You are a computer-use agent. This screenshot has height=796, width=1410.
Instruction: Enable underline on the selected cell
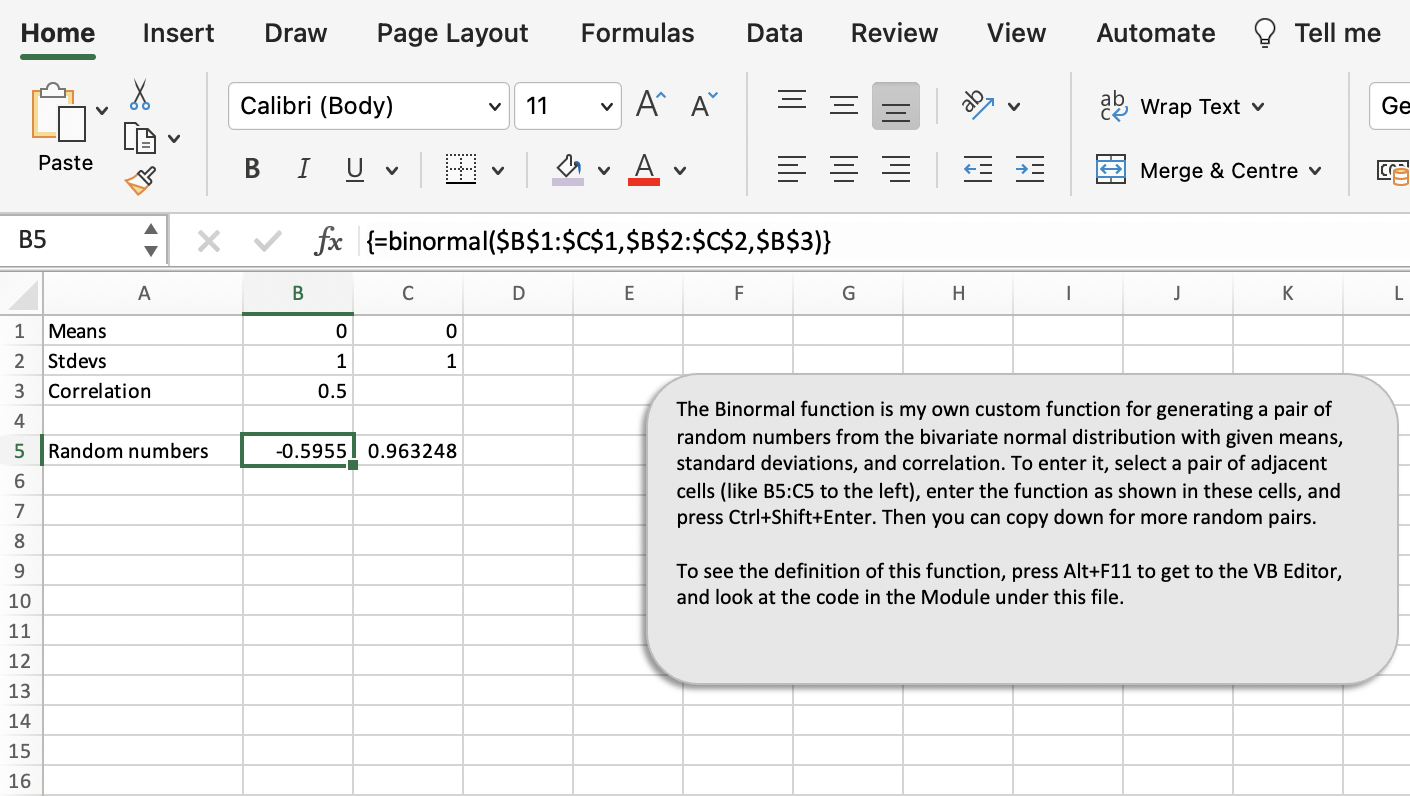click(x=355, y=168)
